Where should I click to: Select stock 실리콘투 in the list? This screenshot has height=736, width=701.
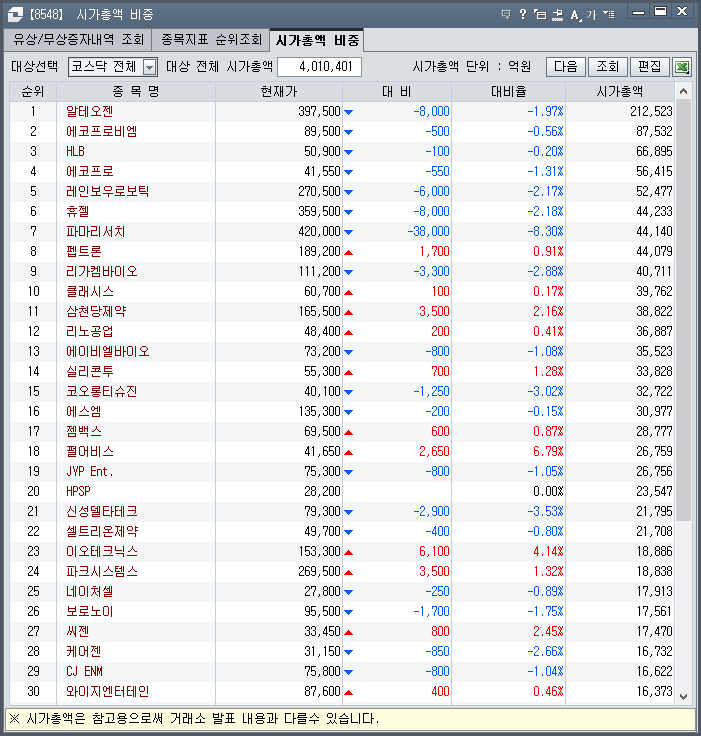90,372
